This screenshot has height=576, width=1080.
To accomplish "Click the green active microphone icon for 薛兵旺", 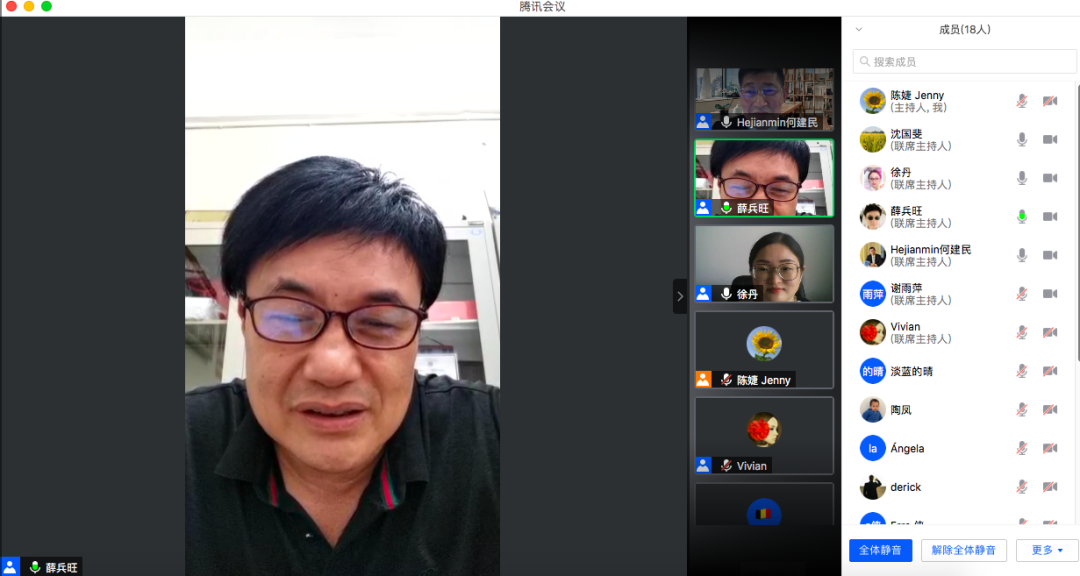I will pos(1022,216).
